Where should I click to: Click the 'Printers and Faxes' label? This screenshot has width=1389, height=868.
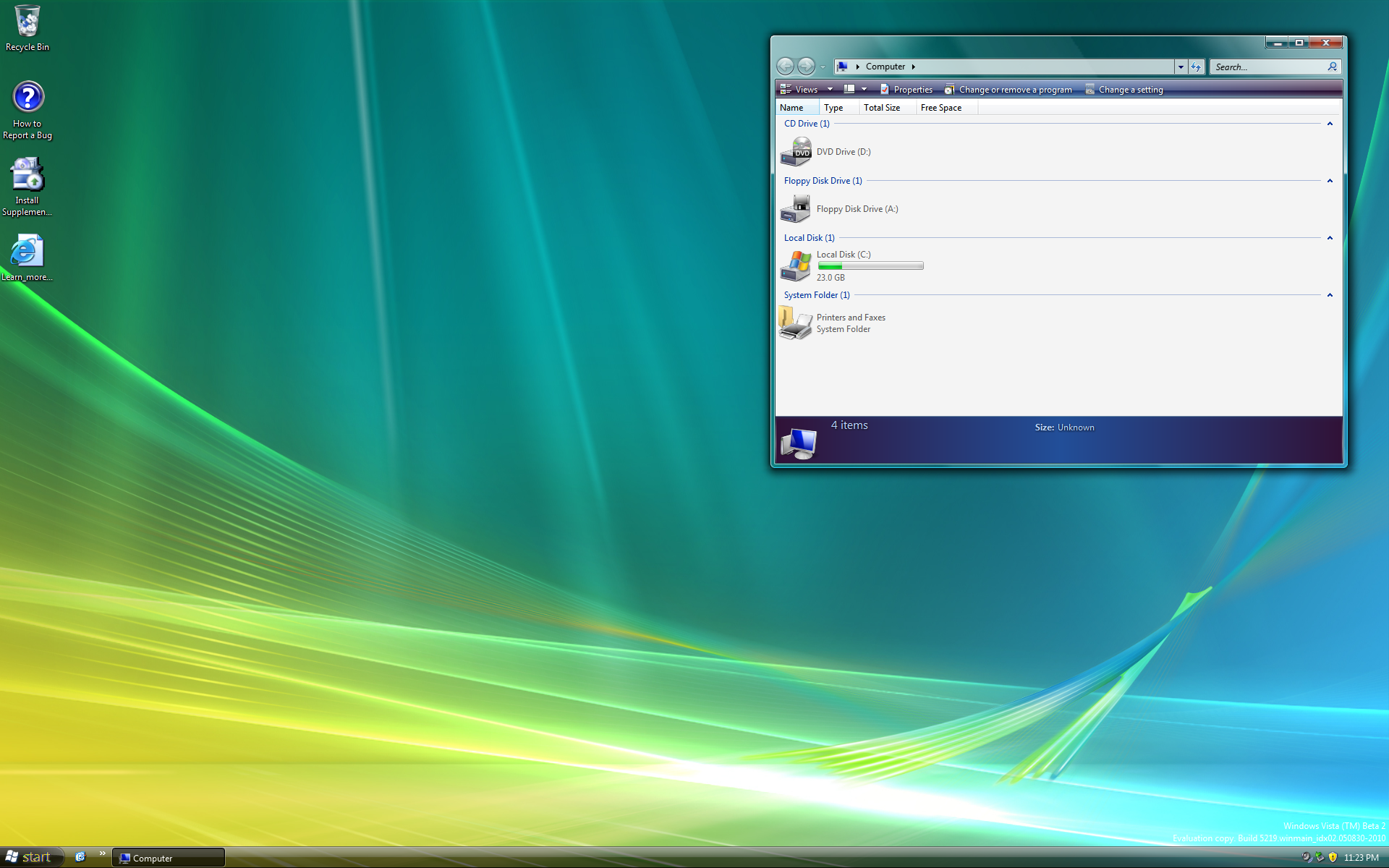point(851,318)
